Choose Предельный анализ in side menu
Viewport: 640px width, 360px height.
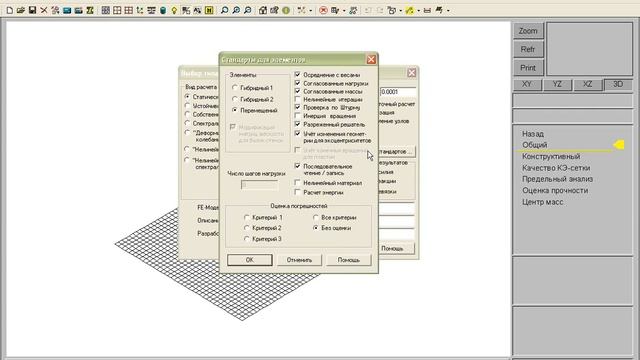(558, 179)
